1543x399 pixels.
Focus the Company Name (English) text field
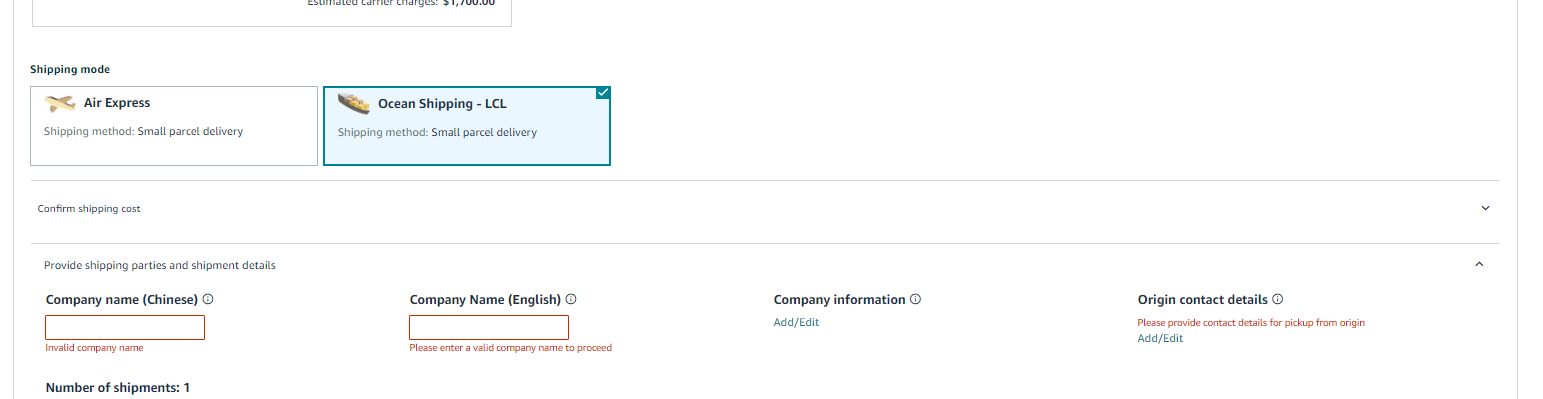coord(489,327)
